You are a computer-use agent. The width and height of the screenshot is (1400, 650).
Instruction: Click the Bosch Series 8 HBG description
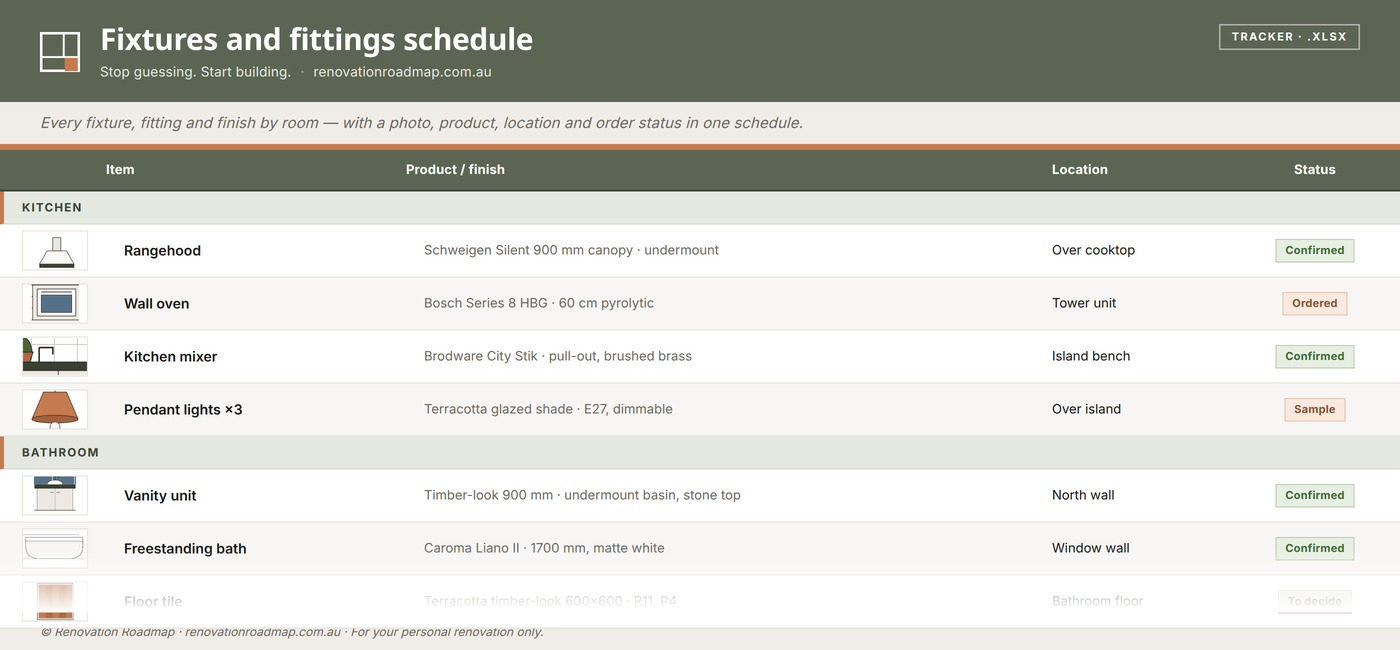[539, 304]
